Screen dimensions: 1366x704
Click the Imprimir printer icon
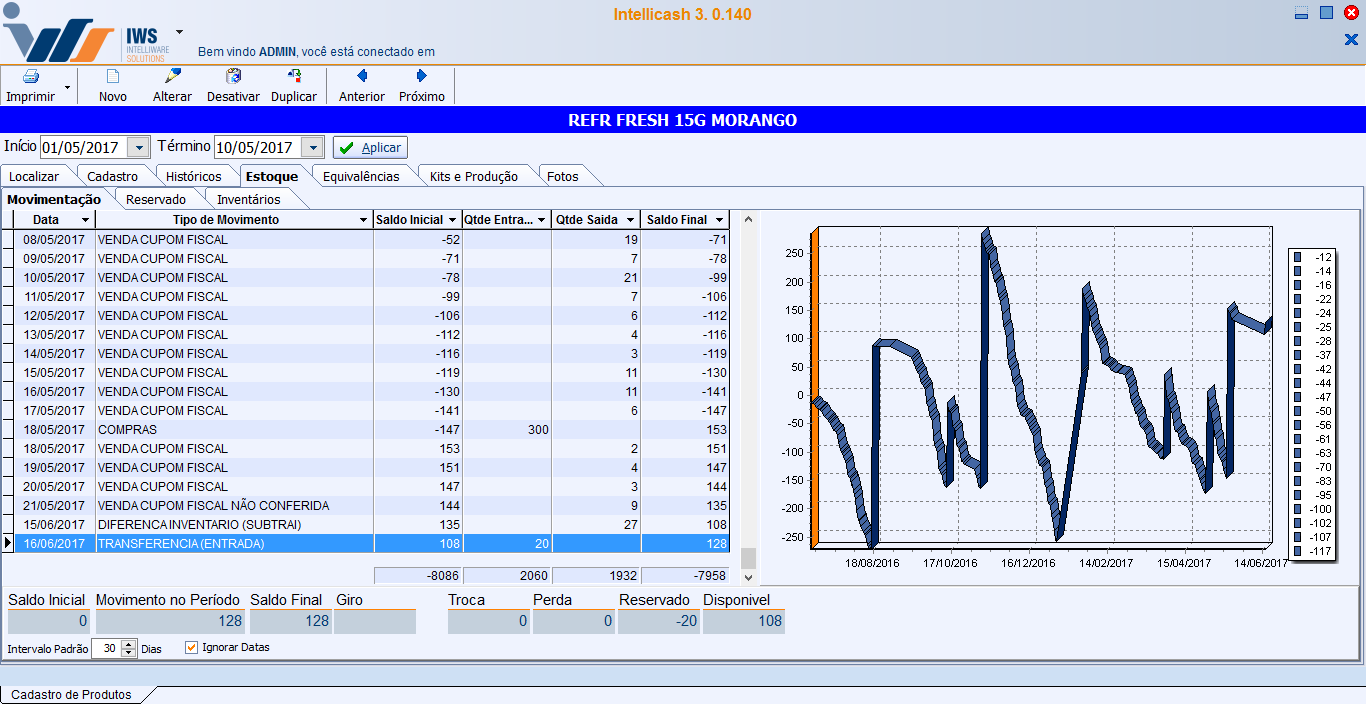tap(30, 77)
